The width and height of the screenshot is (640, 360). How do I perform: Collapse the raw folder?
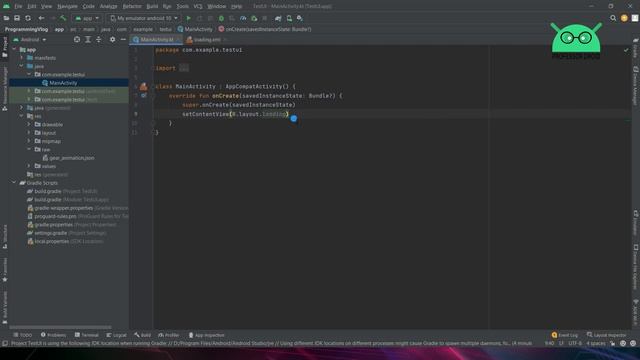coord(29,149)
